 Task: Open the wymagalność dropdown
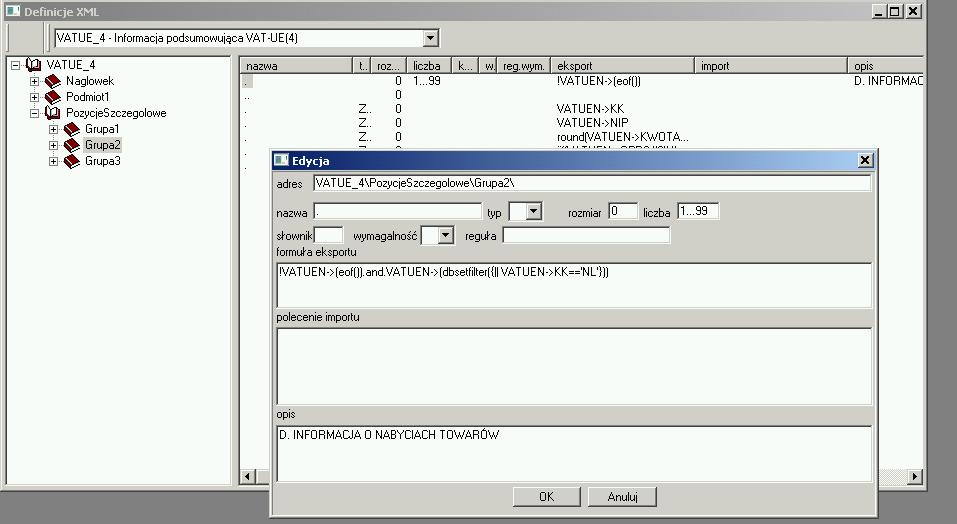coord(445,235)
